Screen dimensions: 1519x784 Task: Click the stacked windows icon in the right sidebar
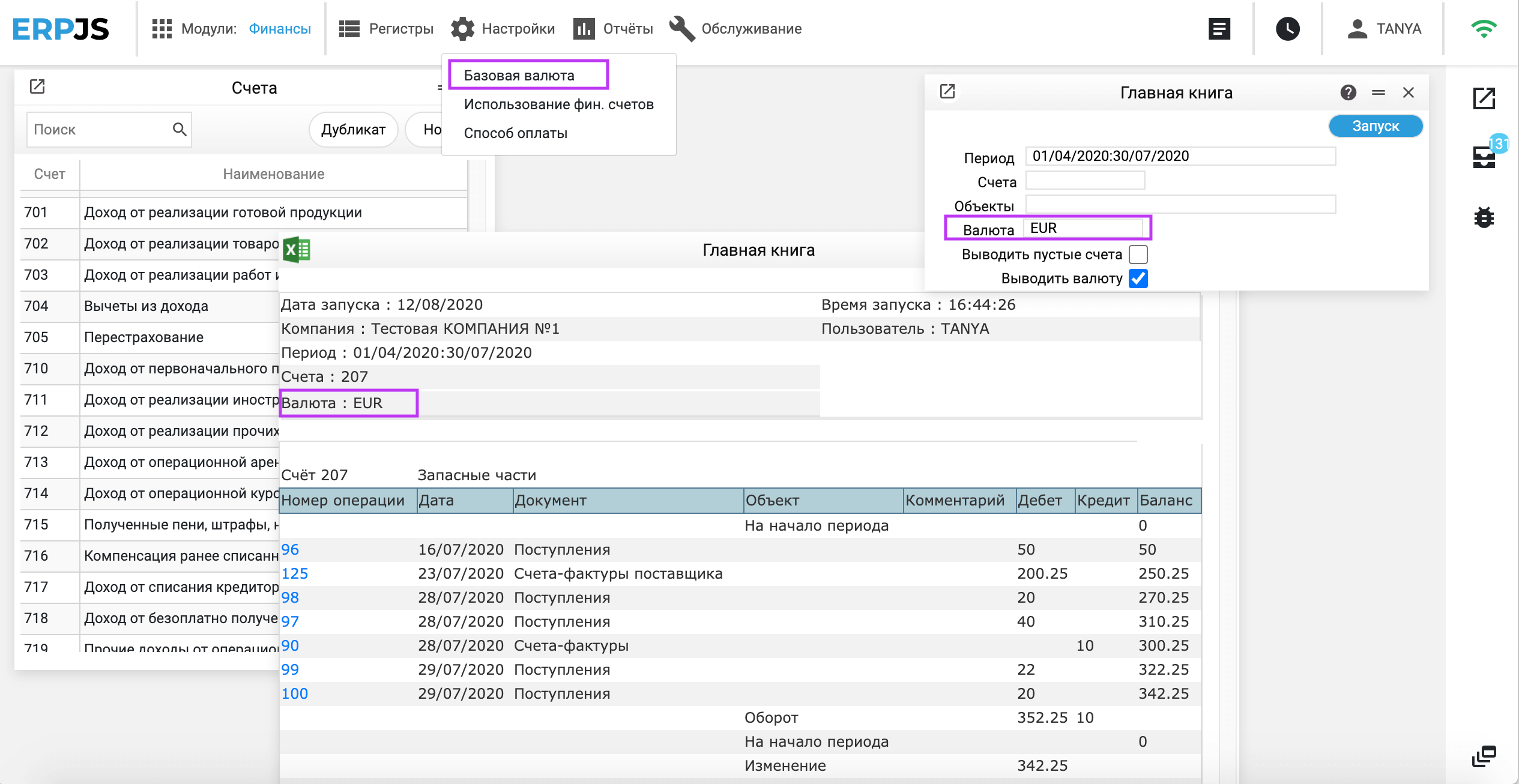(x=1484, y=756)
